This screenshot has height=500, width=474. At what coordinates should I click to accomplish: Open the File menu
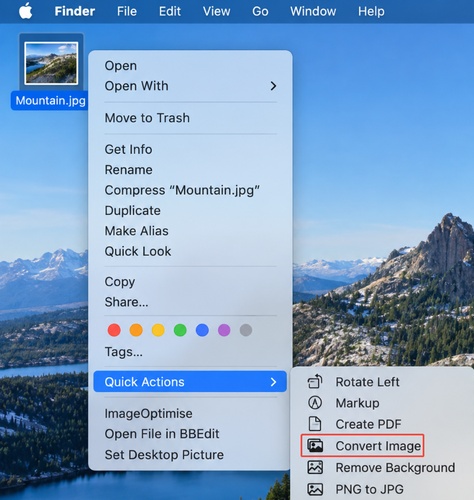pos(127,11)
